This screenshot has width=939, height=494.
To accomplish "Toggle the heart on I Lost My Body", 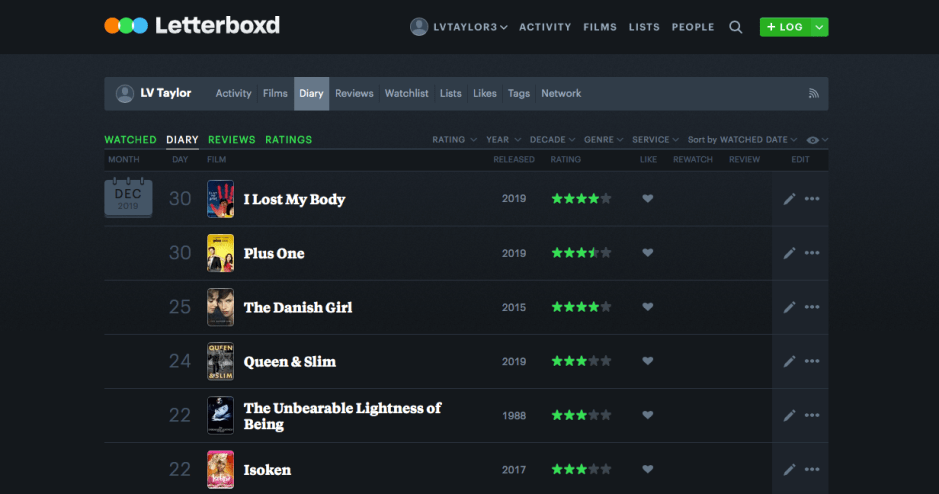I will click(647, 199).
